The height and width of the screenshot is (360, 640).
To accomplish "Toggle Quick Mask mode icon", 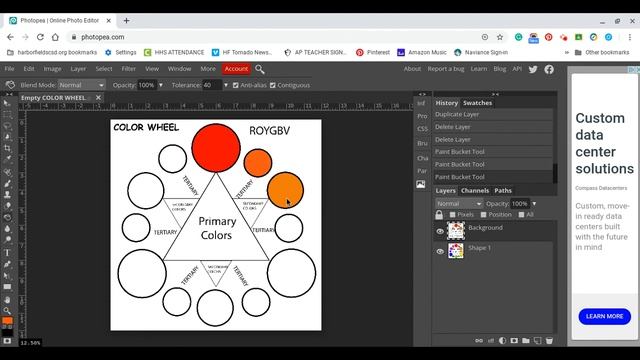I will tap(7, 341).
